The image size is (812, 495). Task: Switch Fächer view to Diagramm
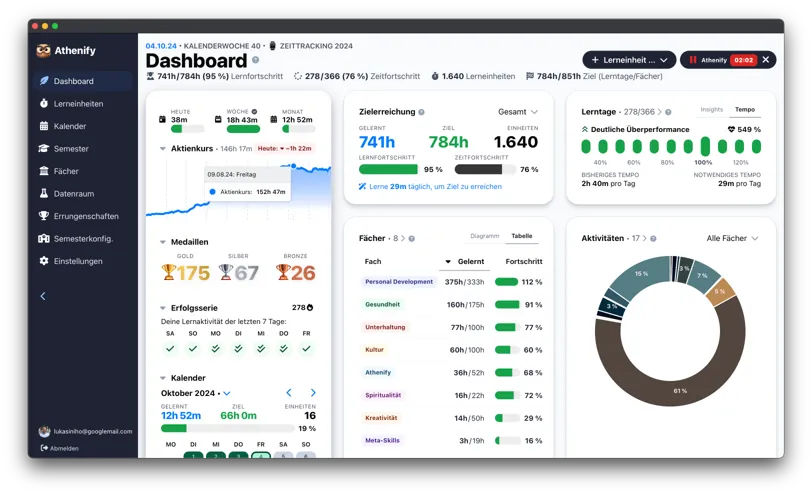coord(485,236)
